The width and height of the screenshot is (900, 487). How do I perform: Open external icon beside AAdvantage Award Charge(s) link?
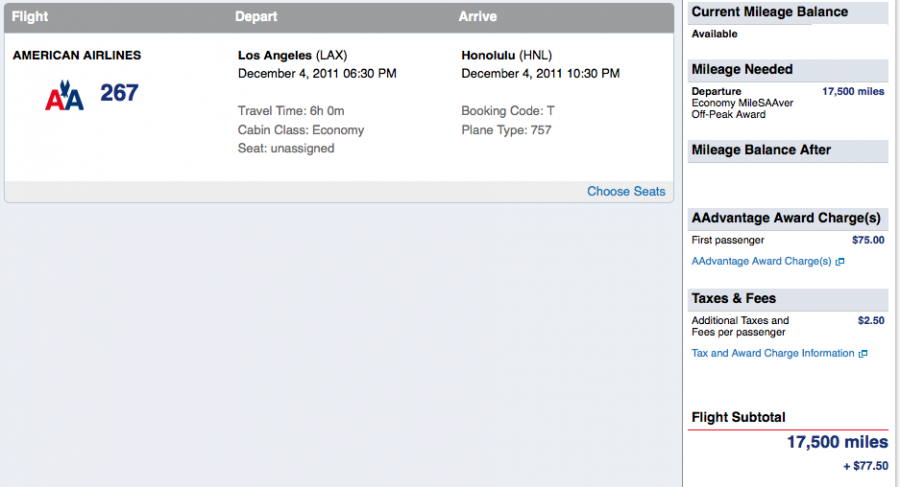point(840,262)
